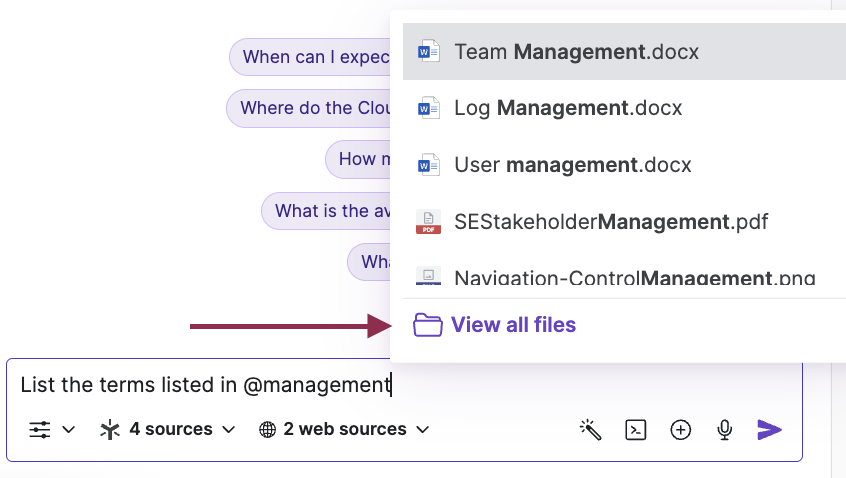The height and width of the screenshot is (478, 846).
Task: Choose Navigation-ControlManagement.png file
Action: 624,275
